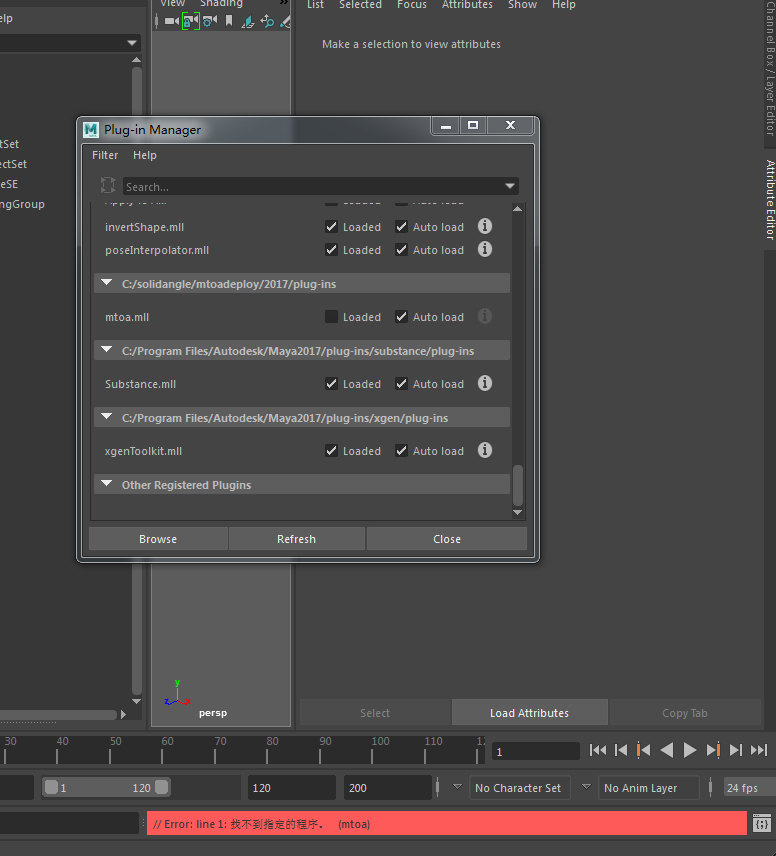Click the Close button in Plug-in Manager
This screenshot has height=856, width=776.
point(447,539)
